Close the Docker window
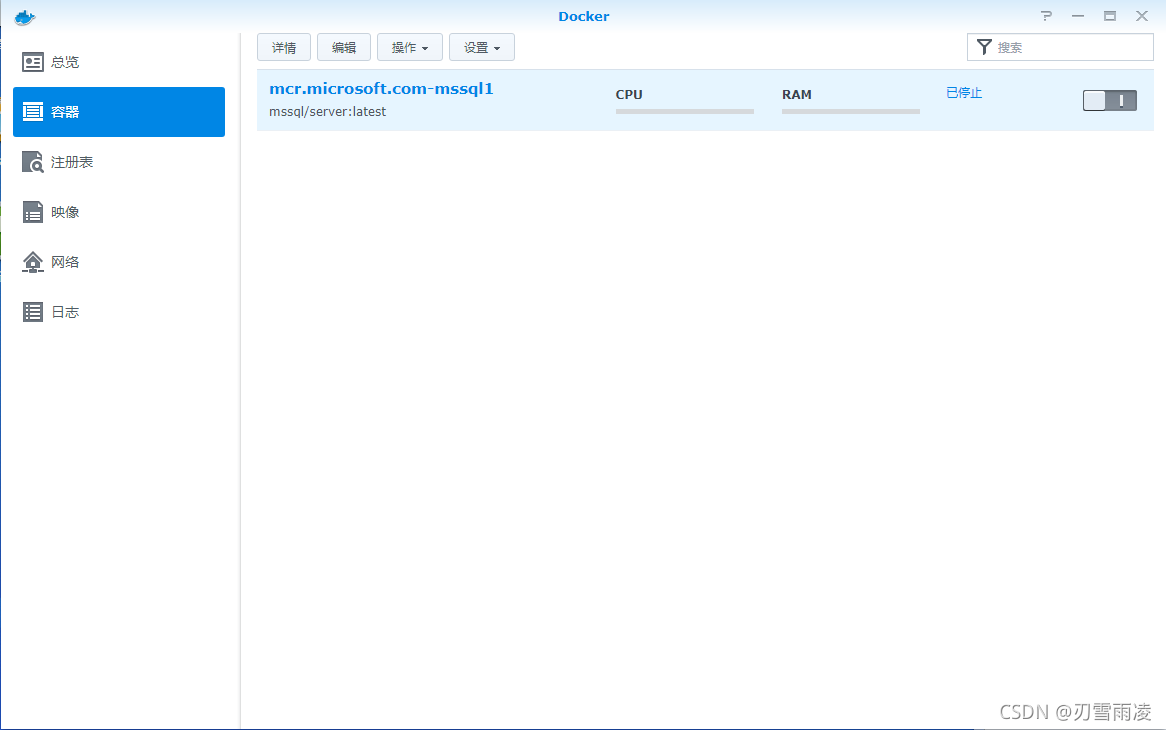Viewport: 1166px width, 730px height. point(1142,16)
